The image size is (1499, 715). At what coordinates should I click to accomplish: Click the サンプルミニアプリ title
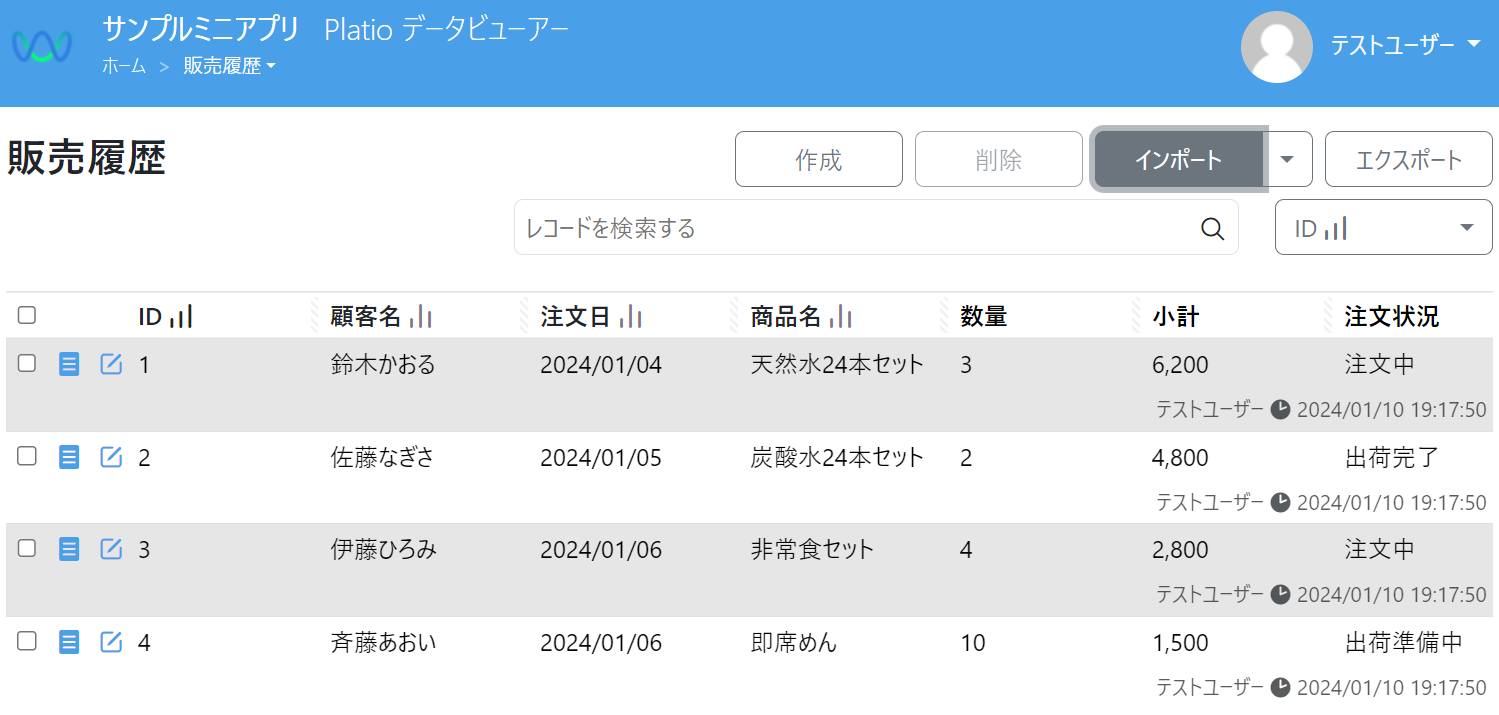click(201, 29)
